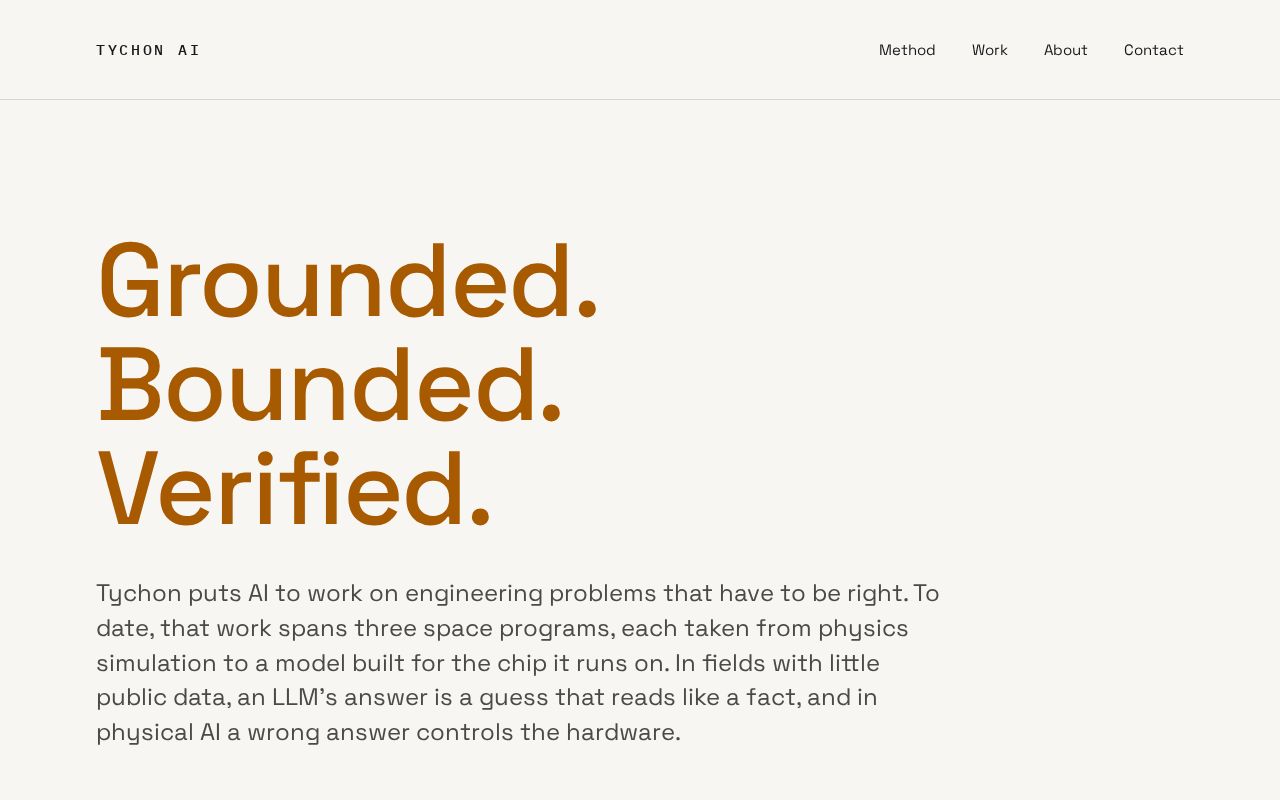Click the 'Grounded.' headline line
This screenshot has height=800, width=1280.
click(x=348, y=281)
